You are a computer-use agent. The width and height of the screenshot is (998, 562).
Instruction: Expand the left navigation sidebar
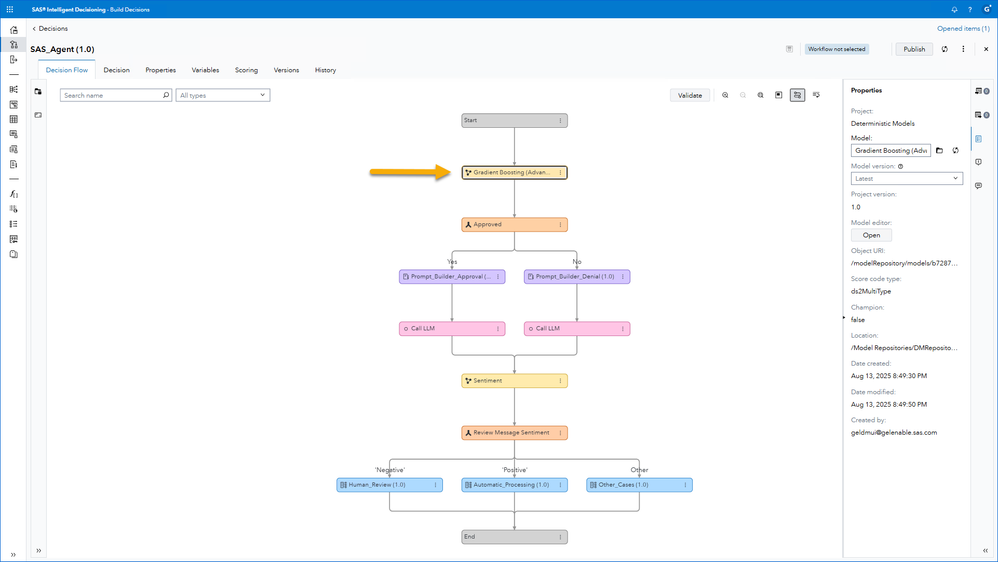(13, 554)
